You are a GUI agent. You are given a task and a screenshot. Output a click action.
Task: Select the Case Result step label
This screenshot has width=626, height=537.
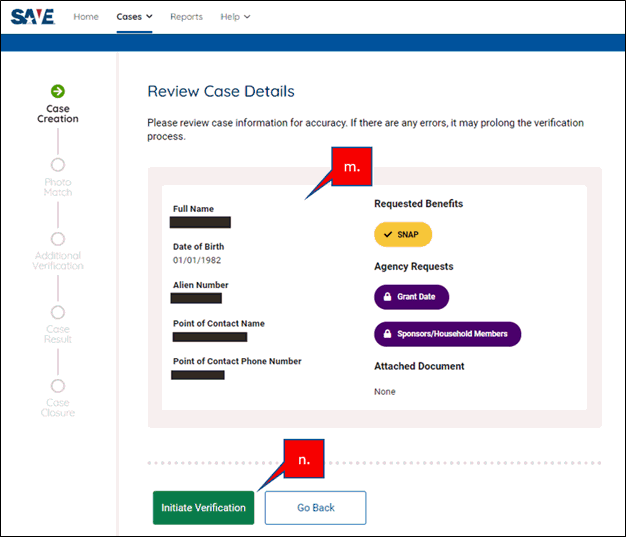tap(58, 334)
